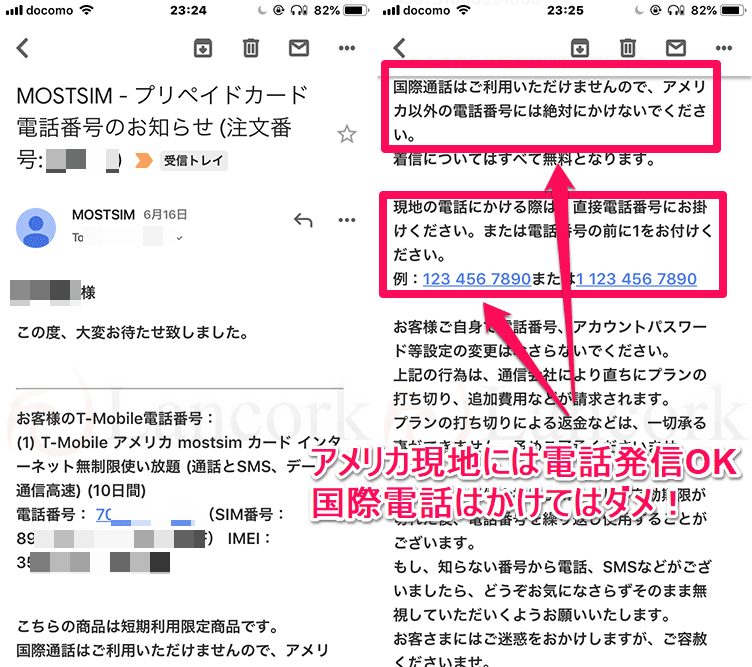Call the example number 123 456 7890
Screen dimensions: 752x667
point(477,279)
